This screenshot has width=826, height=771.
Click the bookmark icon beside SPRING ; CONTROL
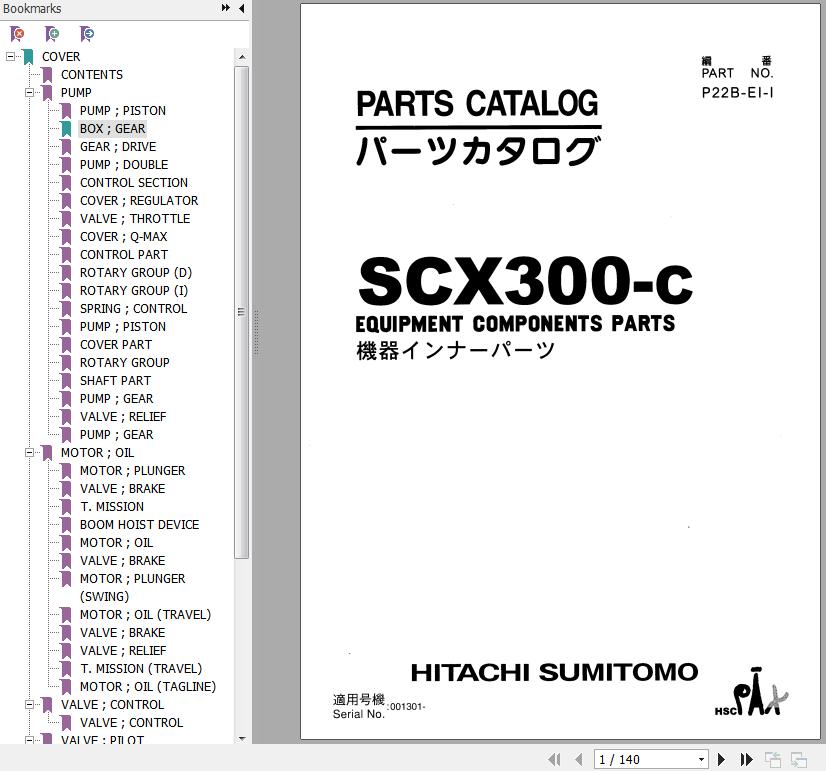click(66, 309)
